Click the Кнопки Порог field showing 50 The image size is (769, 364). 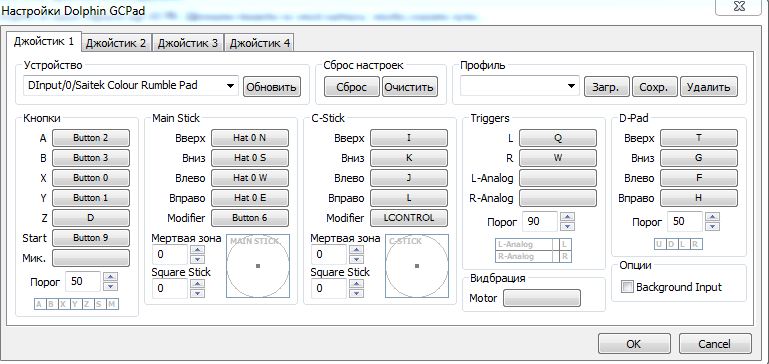(82, 282)
